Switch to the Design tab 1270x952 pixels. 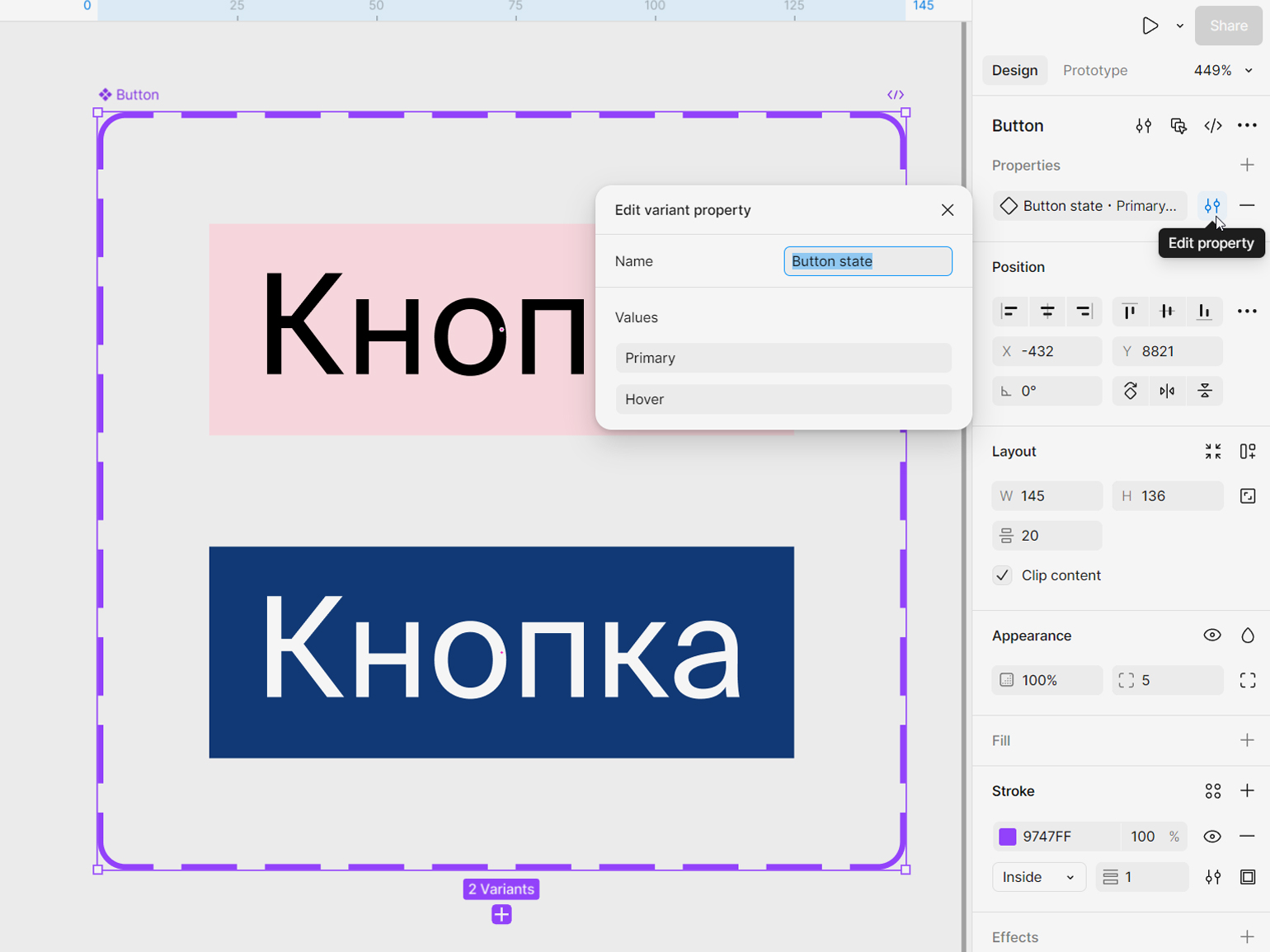pos(1014,70)
